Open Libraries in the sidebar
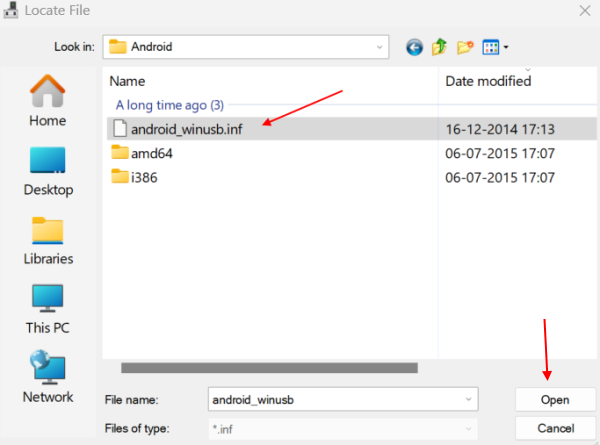This screenshot has height=445, width=600. coord(48,241)
